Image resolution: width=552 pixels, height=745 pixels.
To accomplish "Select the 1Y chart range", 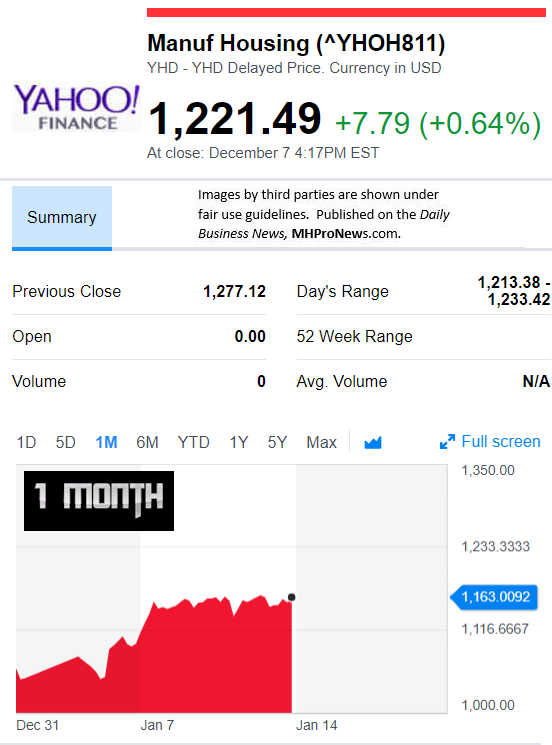I will 238,442.
